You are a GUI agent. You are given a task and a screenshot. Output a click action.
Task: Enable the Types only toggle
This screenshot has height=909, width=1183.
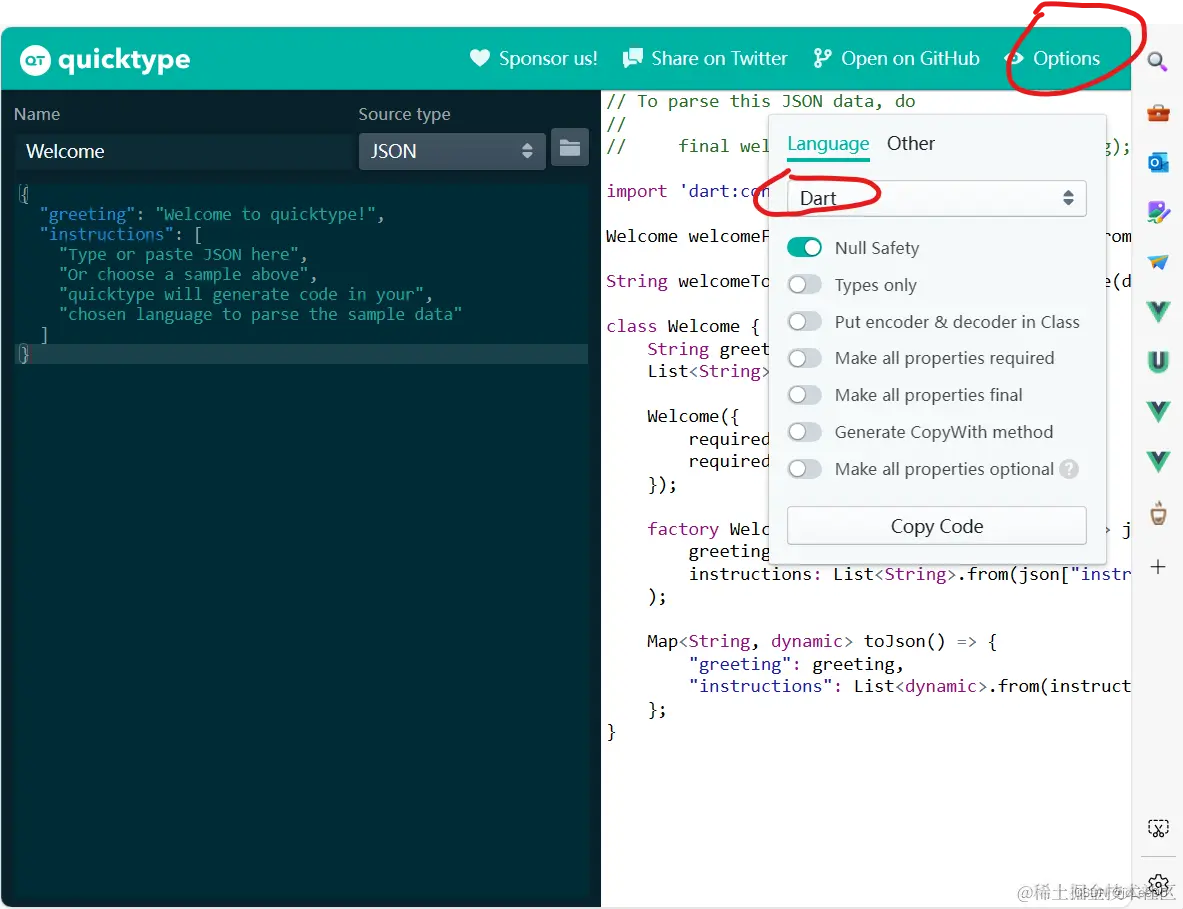(804, 284)
